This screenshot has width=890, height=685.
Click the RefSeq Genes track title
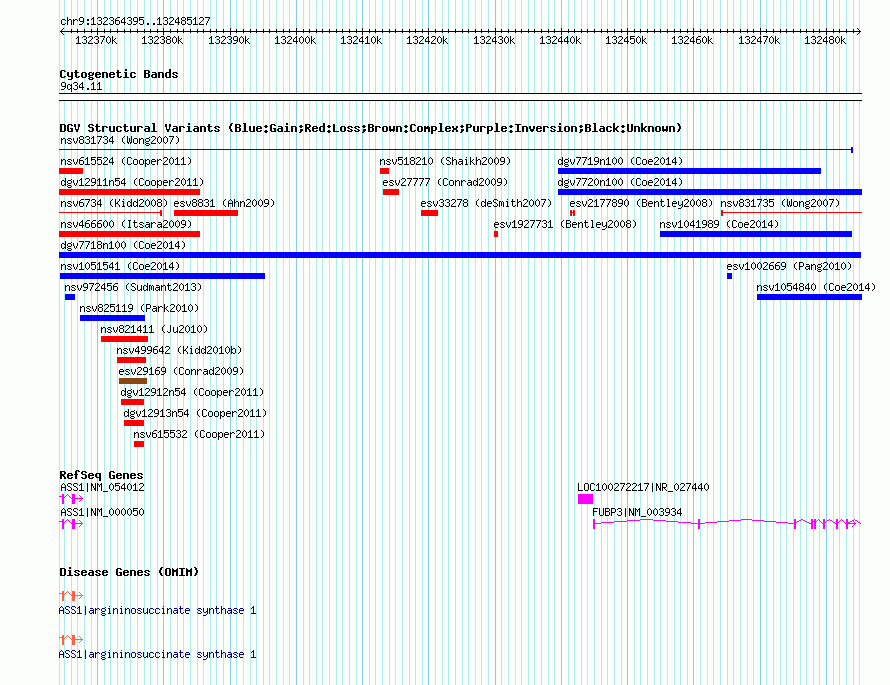tap(101, 474)
